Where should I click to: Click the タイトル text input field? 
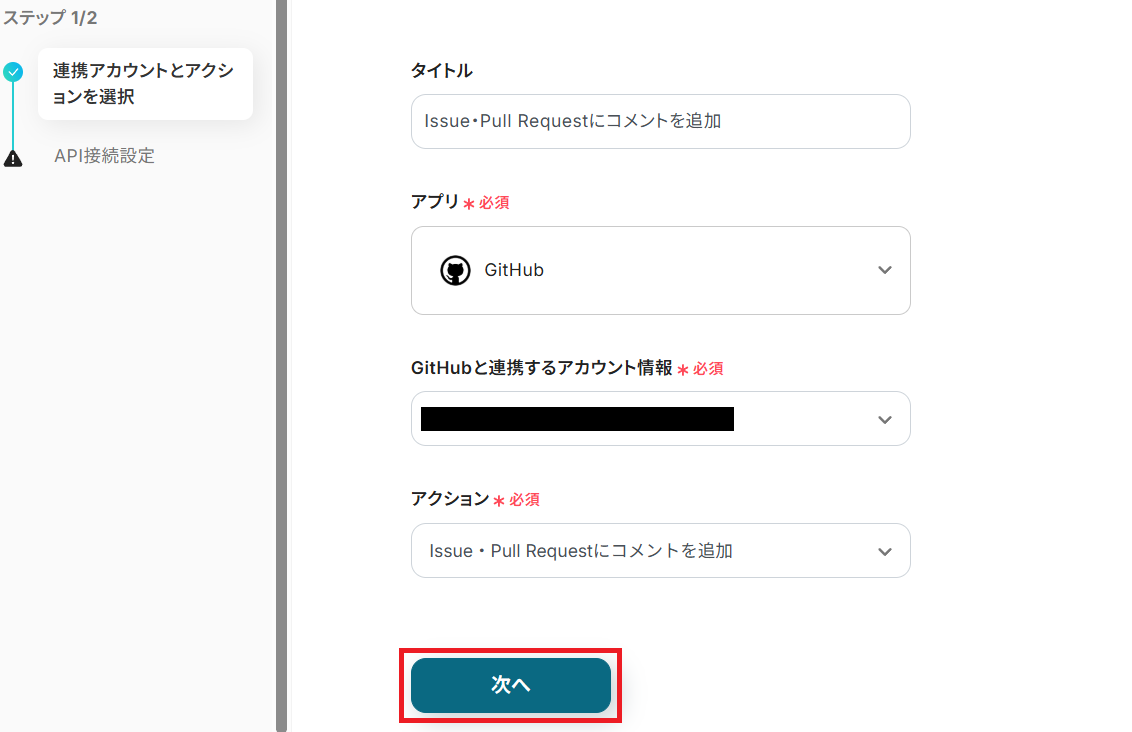(x=660, y=122)
